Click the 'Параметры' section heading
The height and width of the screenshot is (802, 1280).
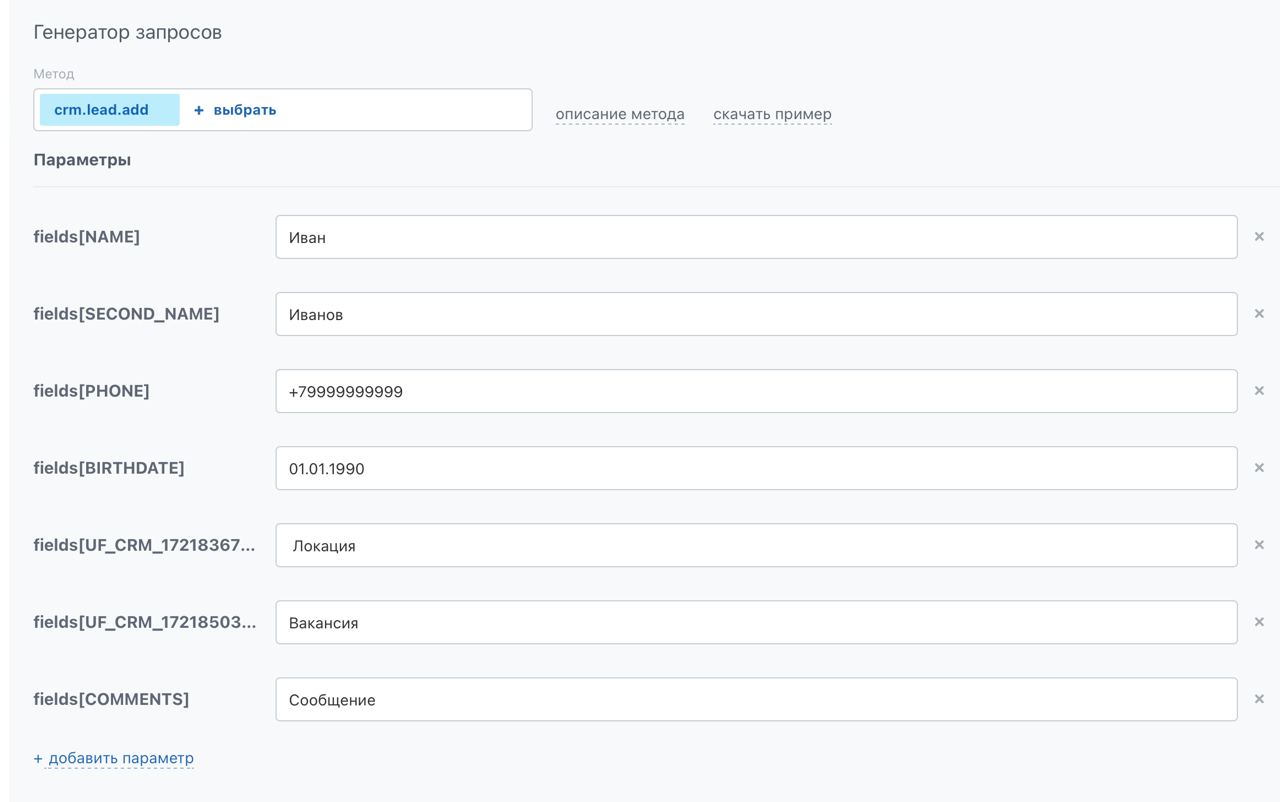[x=82, y=160]
